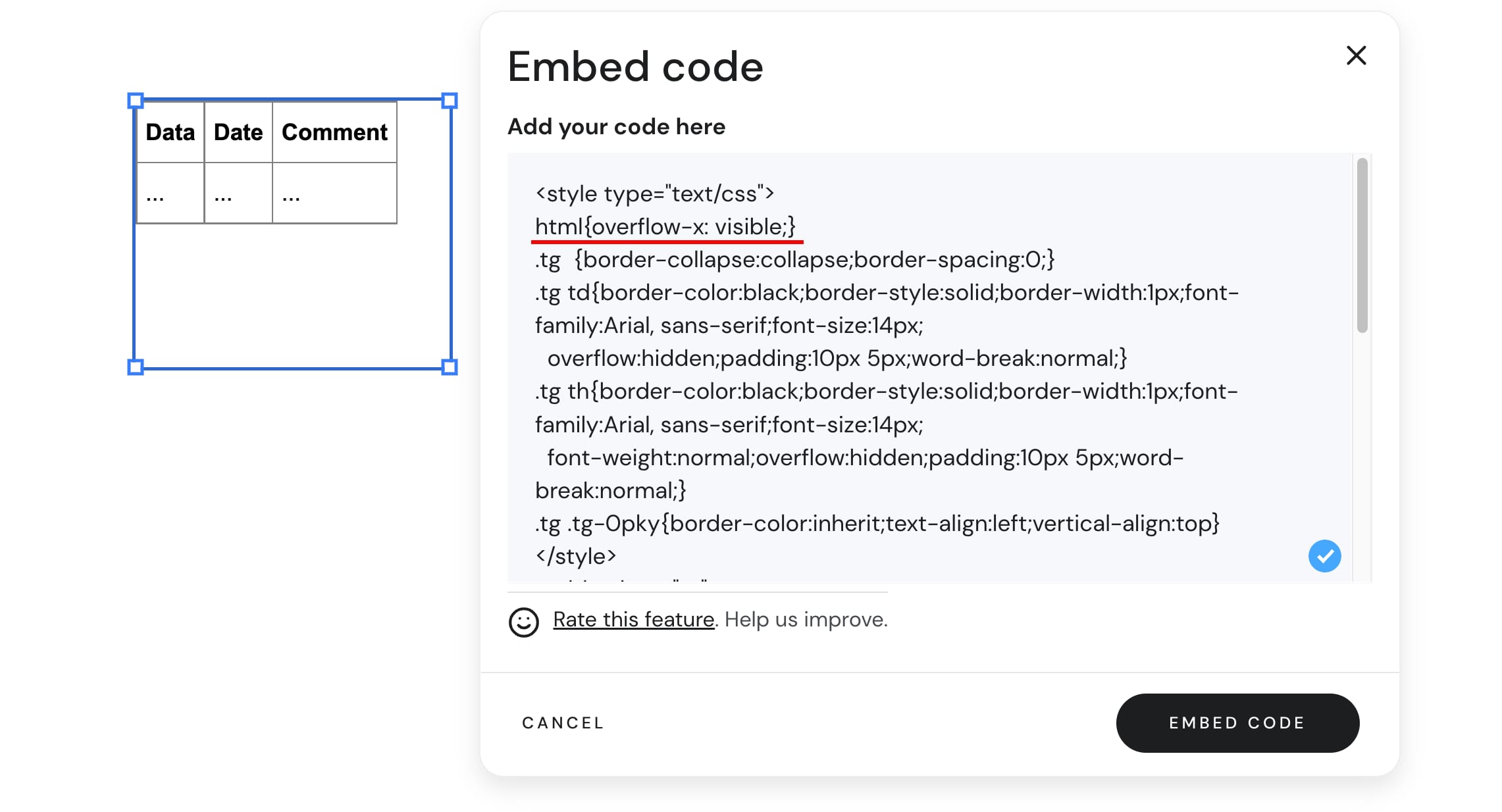Close the Embed code dialog
This screenshot has width=1502, height=812.
1356,56
